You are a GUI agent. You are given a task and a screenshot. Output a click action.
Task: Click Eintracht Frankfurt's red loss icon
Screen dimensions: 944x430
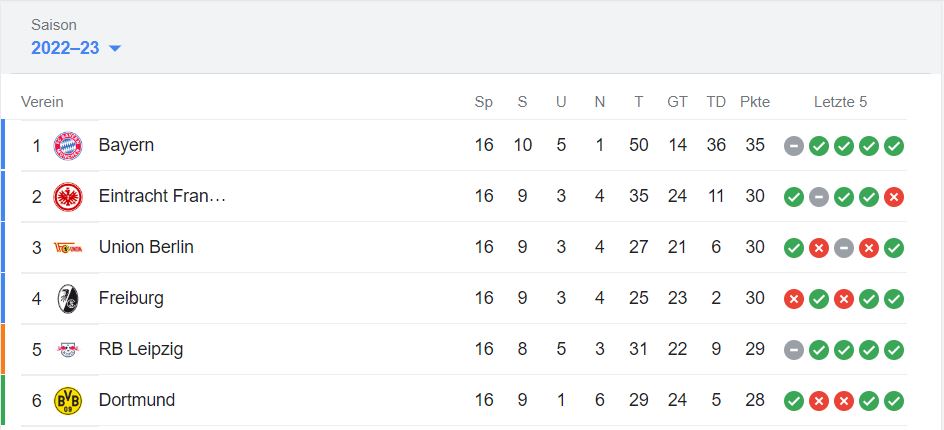894,197
